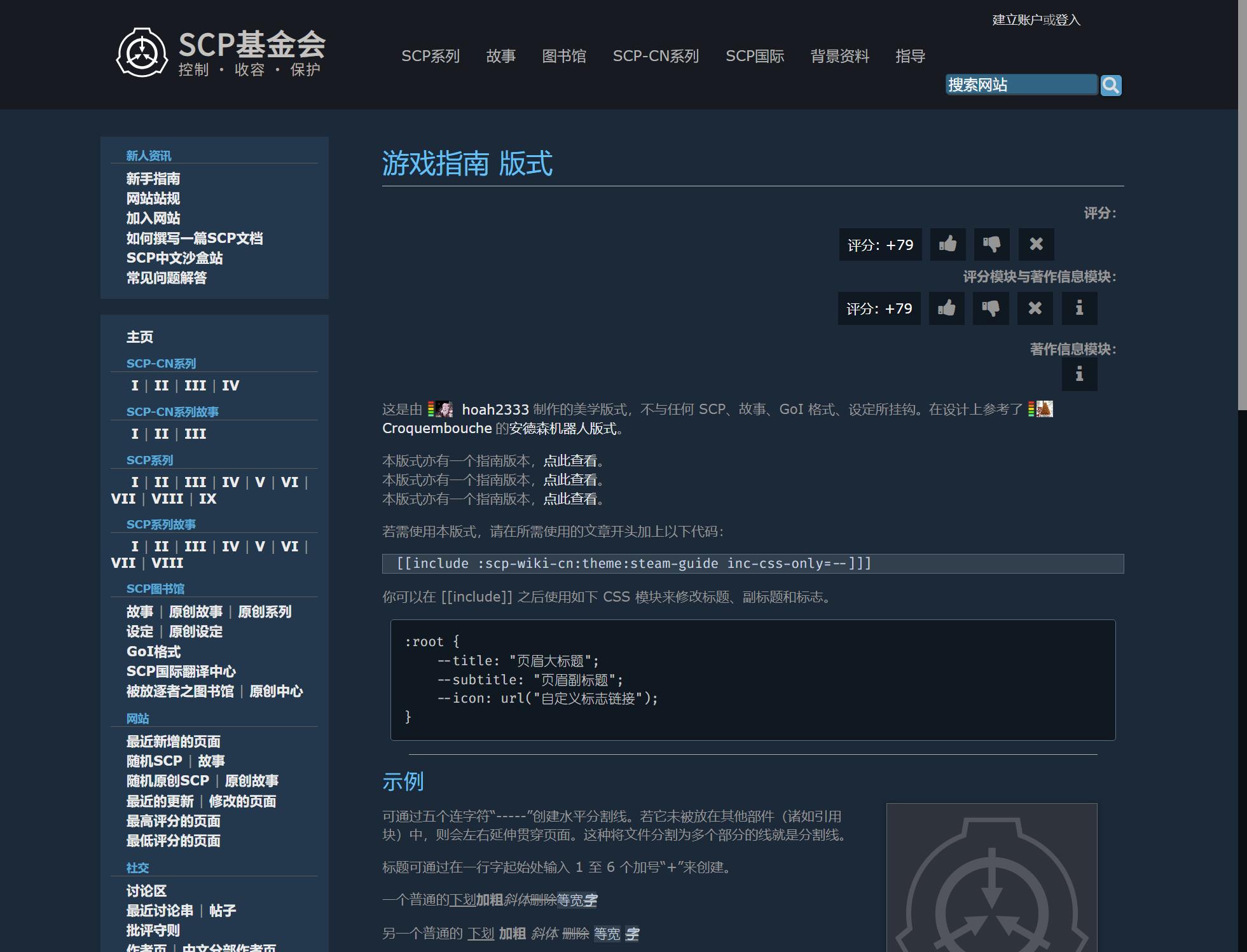Click the search magnifier icon

1112,85
